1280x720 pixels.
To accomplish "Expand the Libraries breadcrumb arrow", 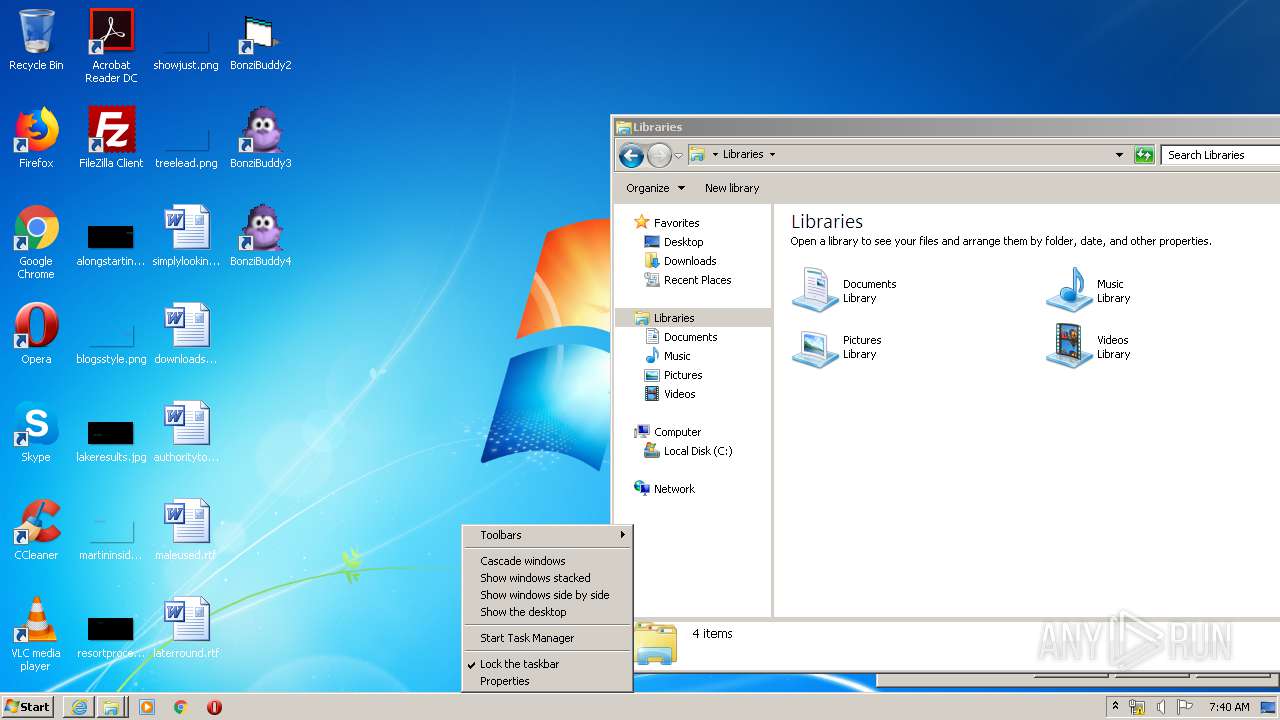I will click(772, 155).
